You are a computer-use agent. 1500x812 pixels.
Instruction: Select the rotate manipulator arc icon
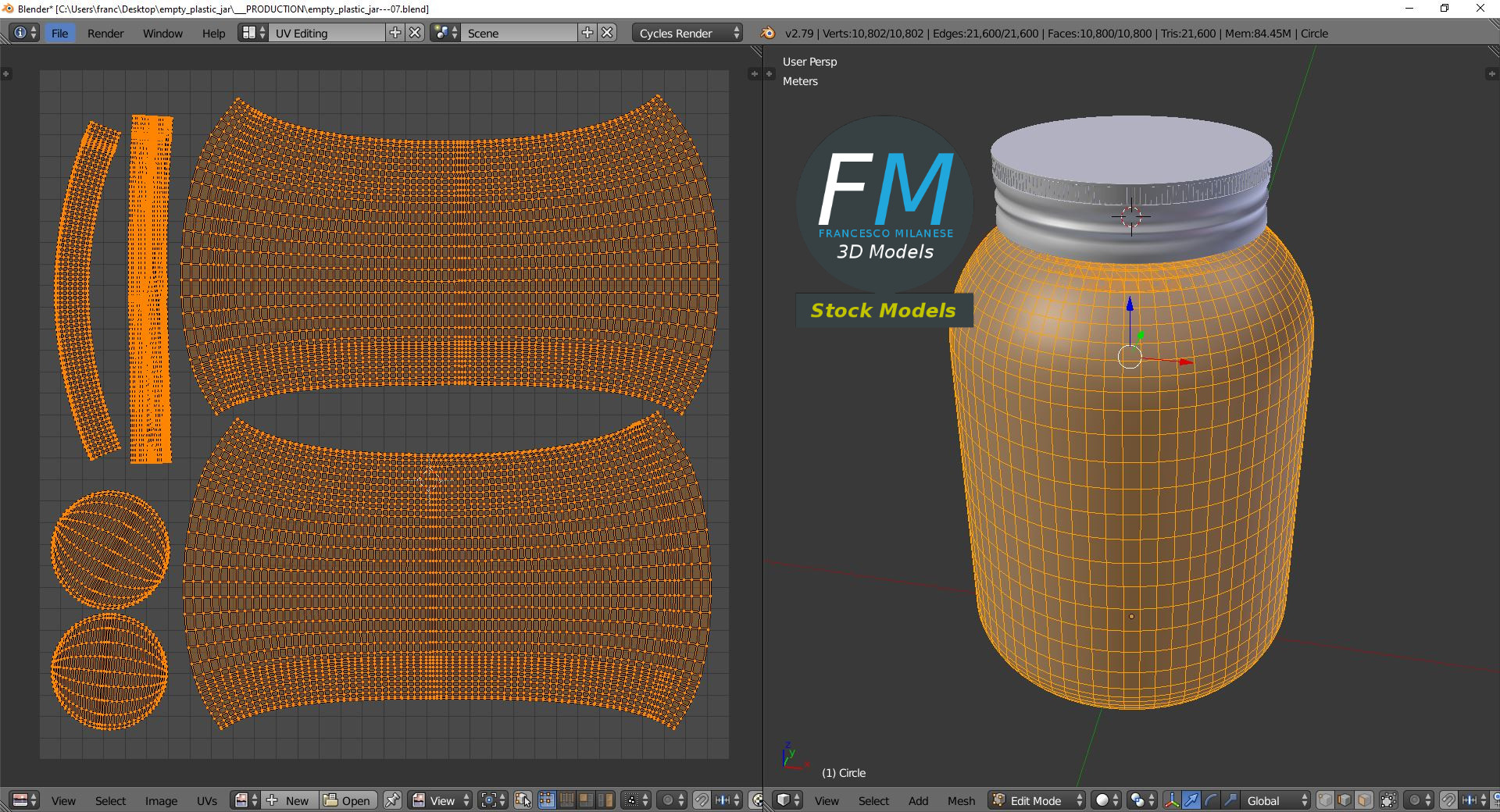pos(1210,800)
